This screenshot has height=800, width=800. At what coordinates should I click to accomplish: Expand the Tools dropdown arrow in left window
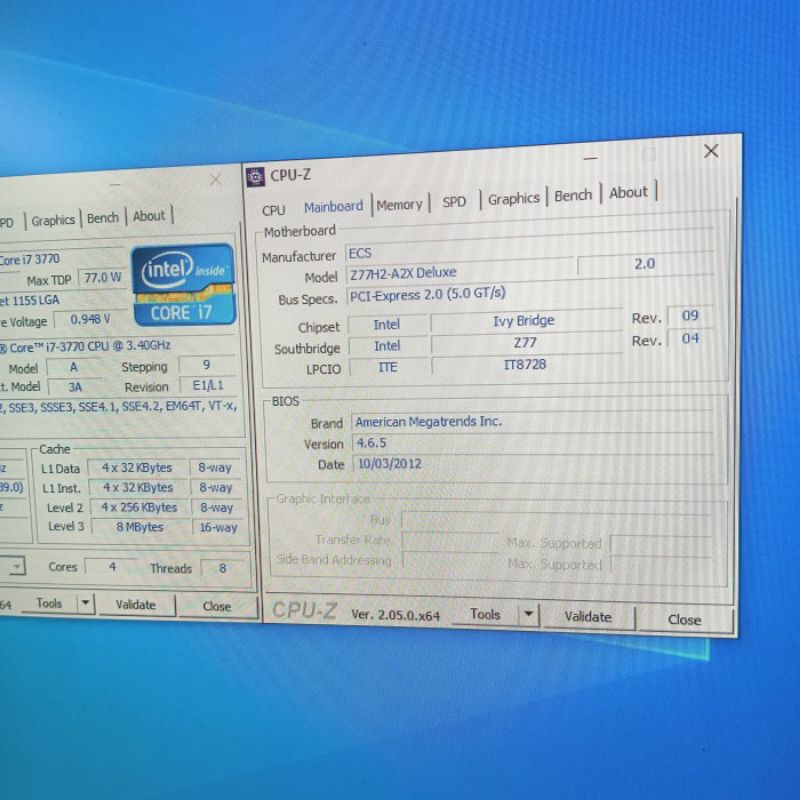click(85, 603)
